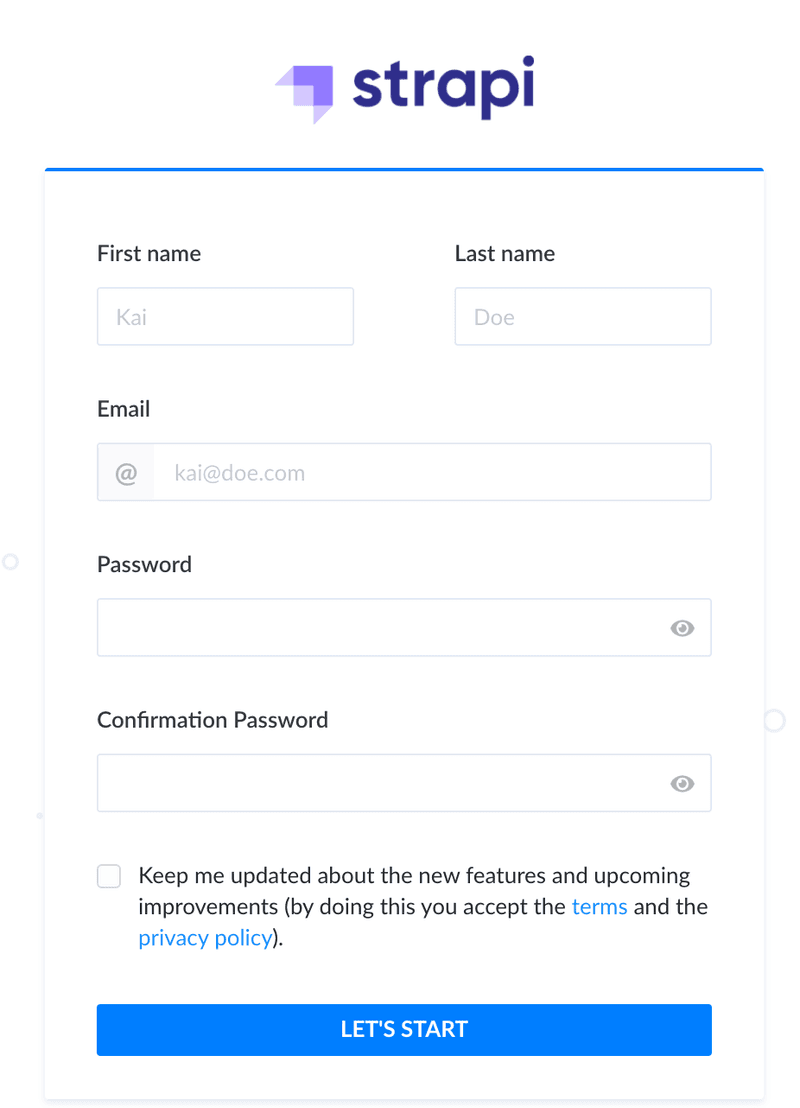Image resolution: width=800 pixels, height=1108 pixels.
Task: Click the @ icon in Email field
Action: click(x=126, y=473)
